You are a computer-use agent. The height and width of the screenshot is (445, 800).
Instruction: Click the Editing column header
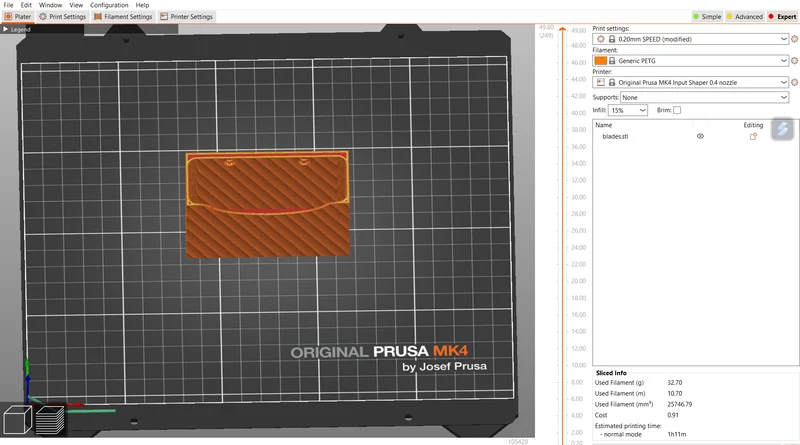(x=753, y=125)
